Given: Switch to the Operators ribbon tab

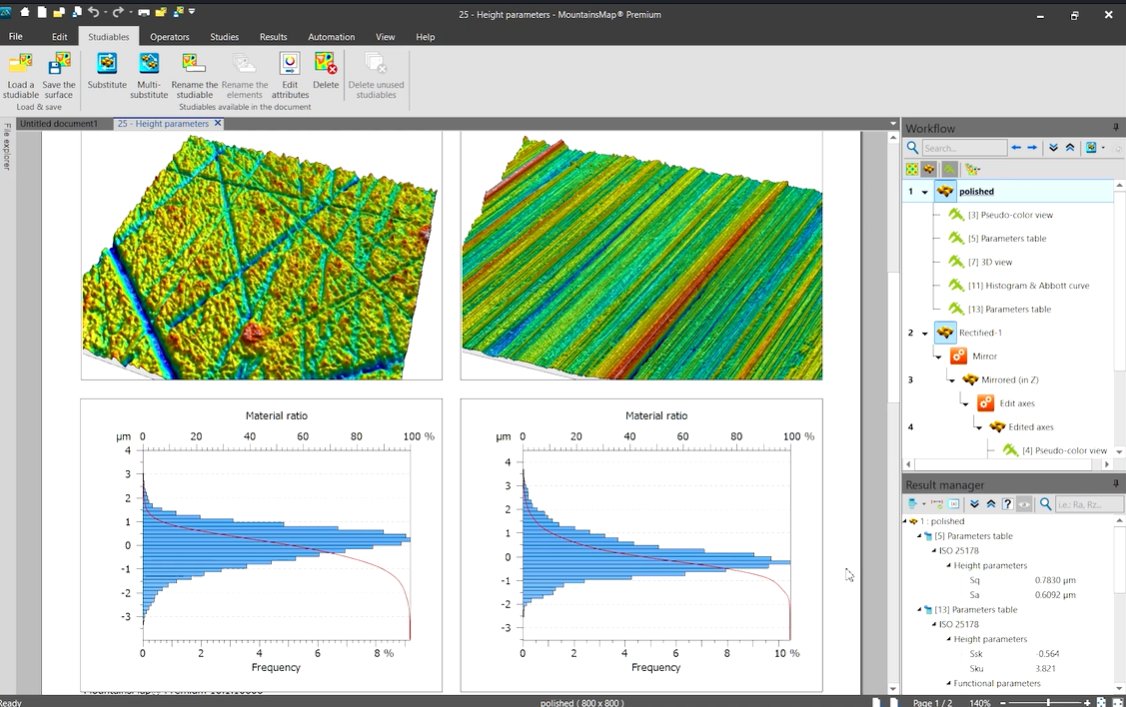Looking at the screenshot, I should [x=169, y=36].
